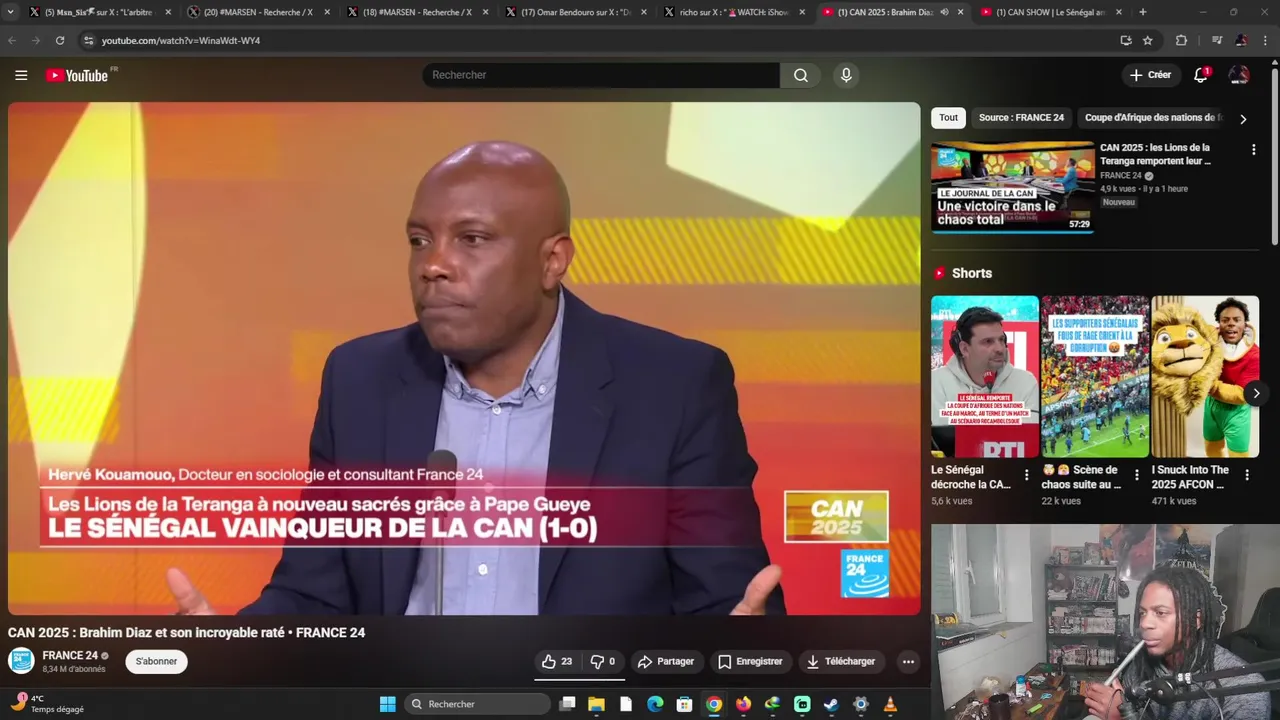Switch to 'richo sur X' tab
Screen dimensions: 1280x720
click(x=735, y=12)
